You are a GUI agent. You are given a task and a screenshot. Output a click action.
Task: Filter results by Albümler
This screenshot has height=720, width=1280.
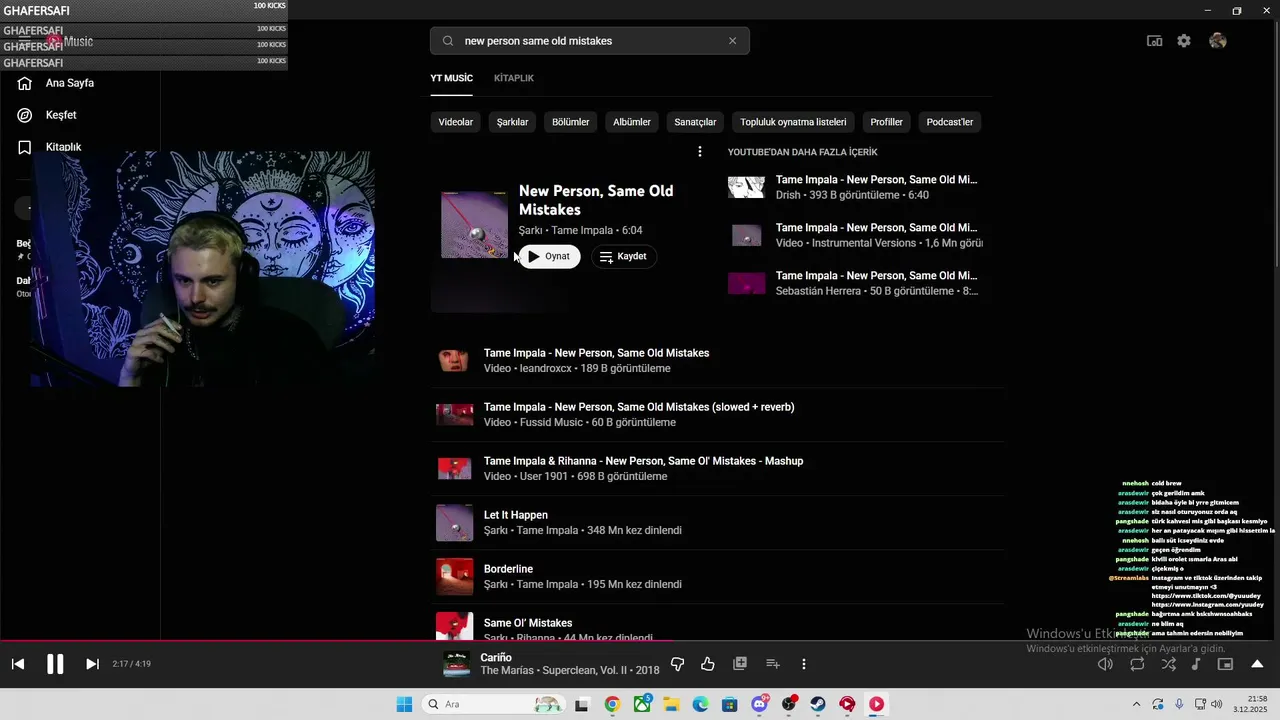tap(632, 122)
